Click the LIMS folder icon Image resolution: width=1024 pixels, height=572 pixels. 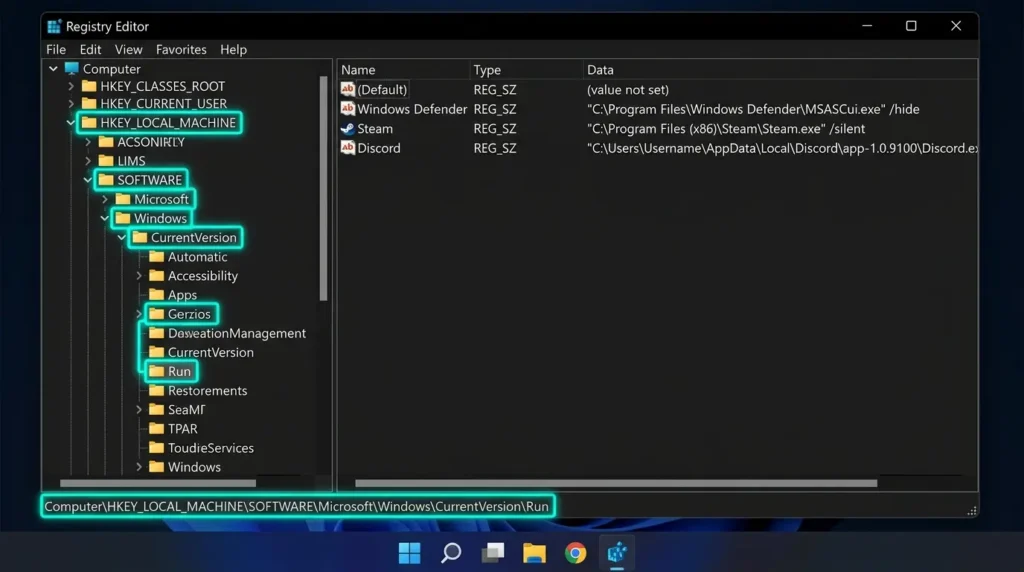click(106, 161)
